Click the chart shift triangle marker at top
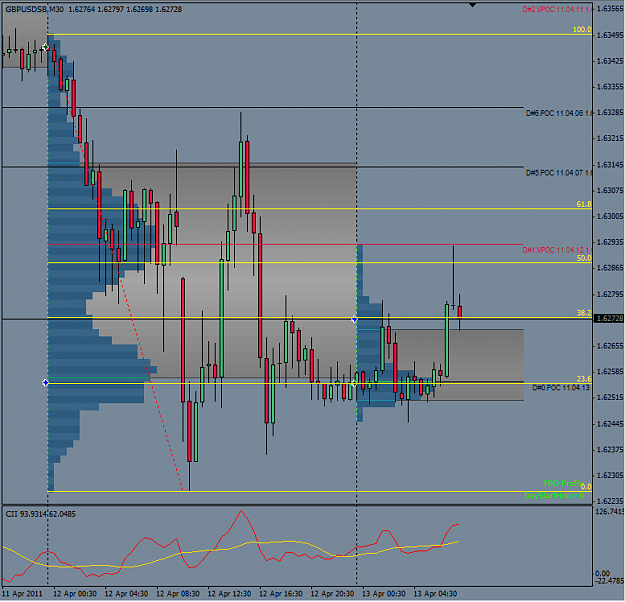Image resolution: width=625 pixels, height=602 pixels. tap(472, 5)
